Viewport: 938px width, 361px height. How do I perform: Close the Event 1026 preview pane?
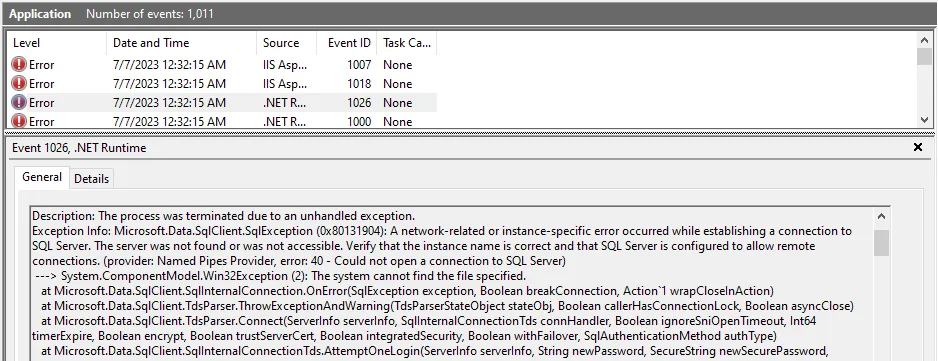click(x=918, y=147)
